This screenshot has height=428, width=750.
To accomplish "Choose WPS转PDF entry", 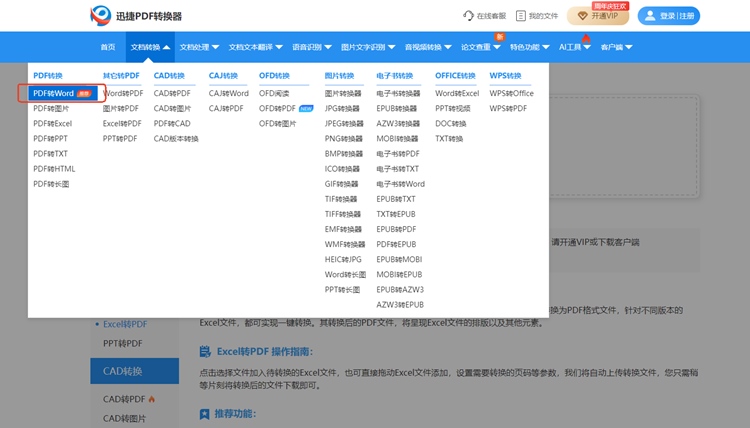I will [x=508, y=109].
